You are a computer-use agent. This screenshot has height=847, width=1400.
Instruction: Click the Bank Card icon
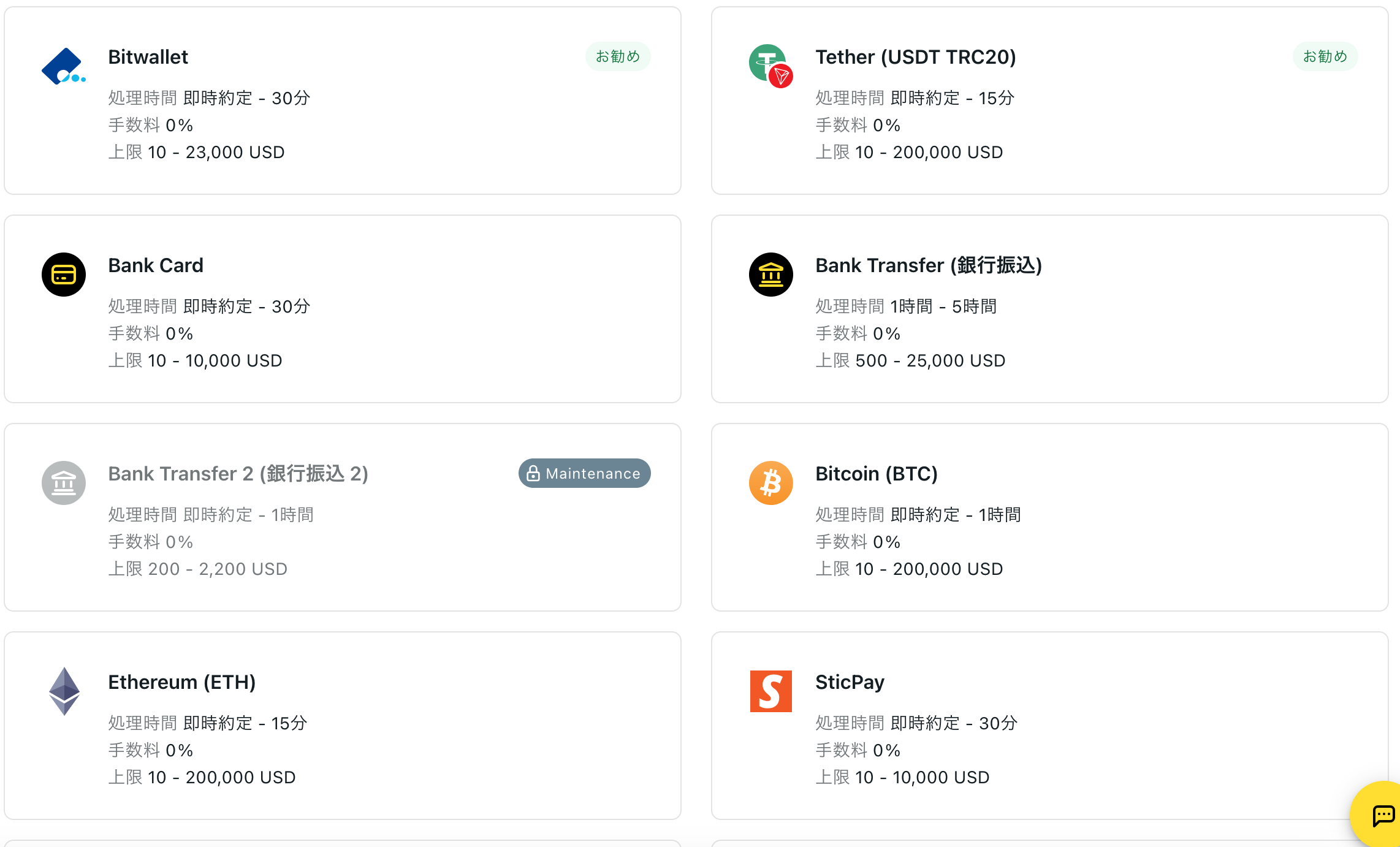pyautogui.click(x=64, y=275)
